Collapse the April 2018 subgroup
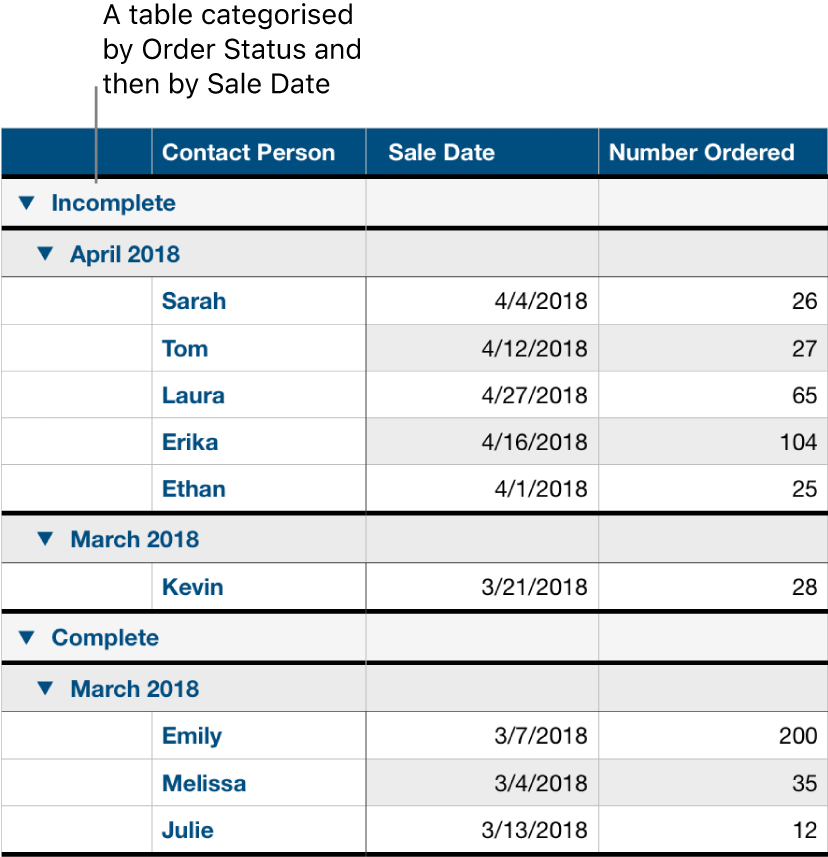 tap(44, 254)
